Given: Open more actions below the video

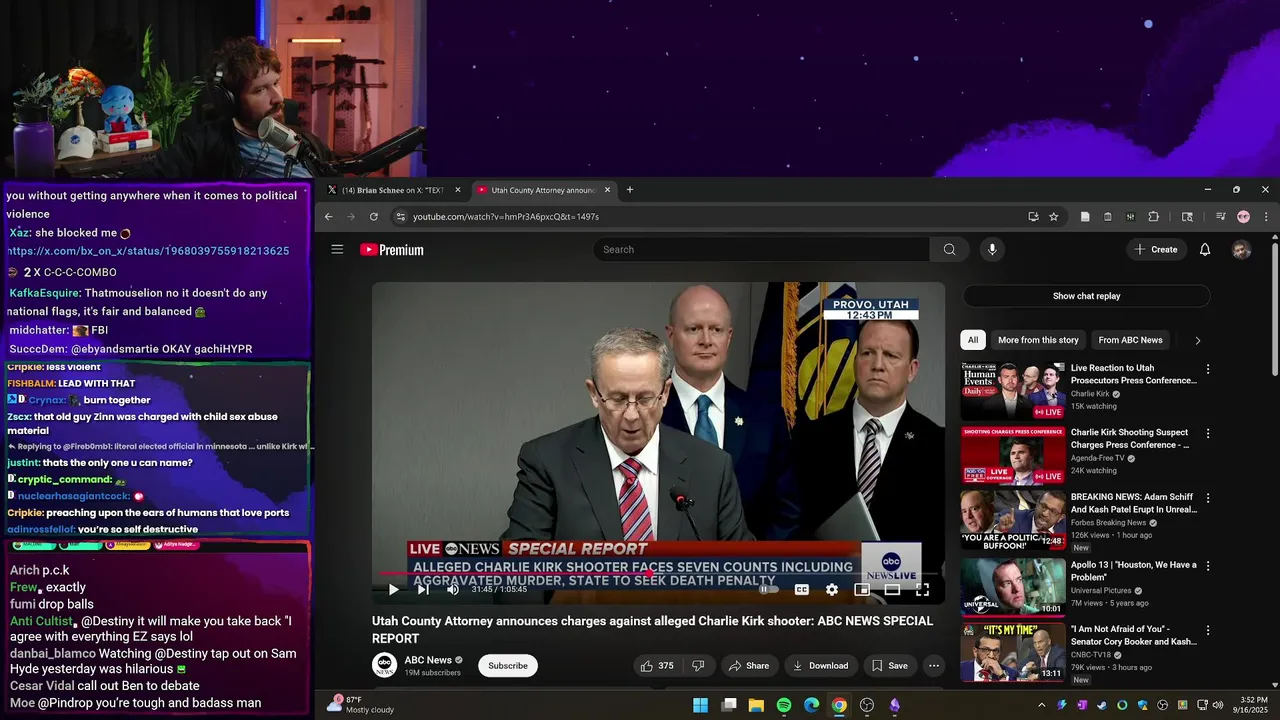Looking at the screenshot, I should click(934, 666).
